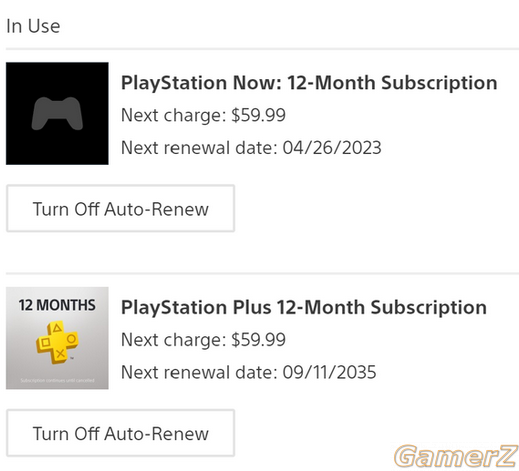Click the cross symbol on the Plus logo
519x471 pixels.
coord(60,354)
